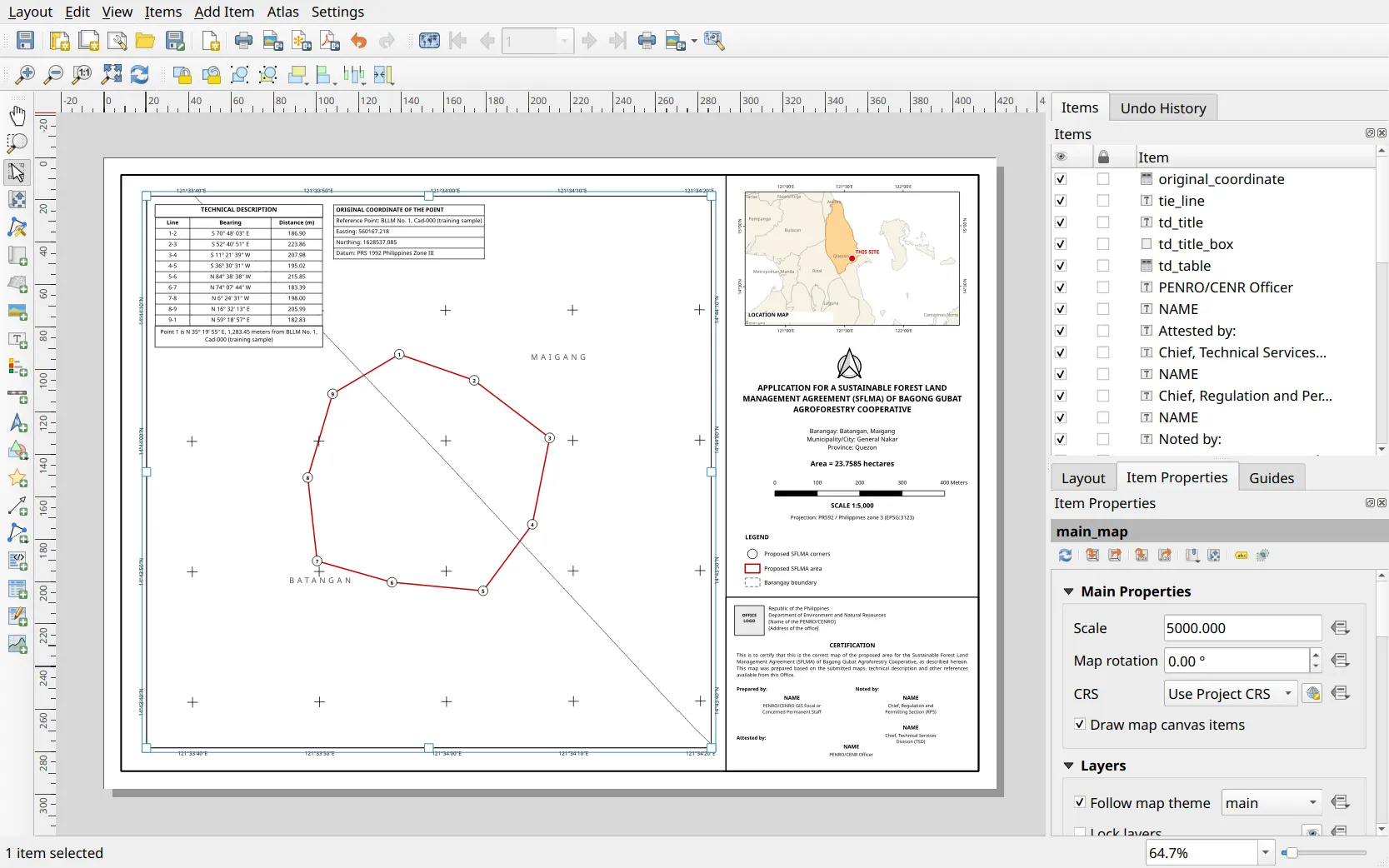Click the Save Project toolbar icon

[26, 41]
